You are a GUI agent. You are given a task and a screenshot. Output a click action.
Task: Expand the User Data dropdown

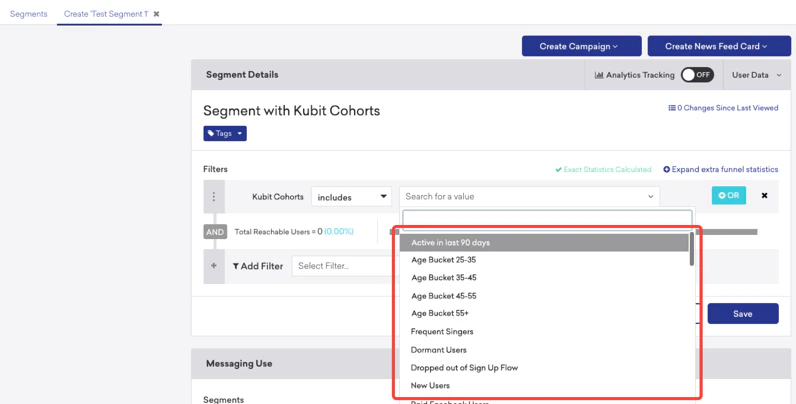point(754,75)
